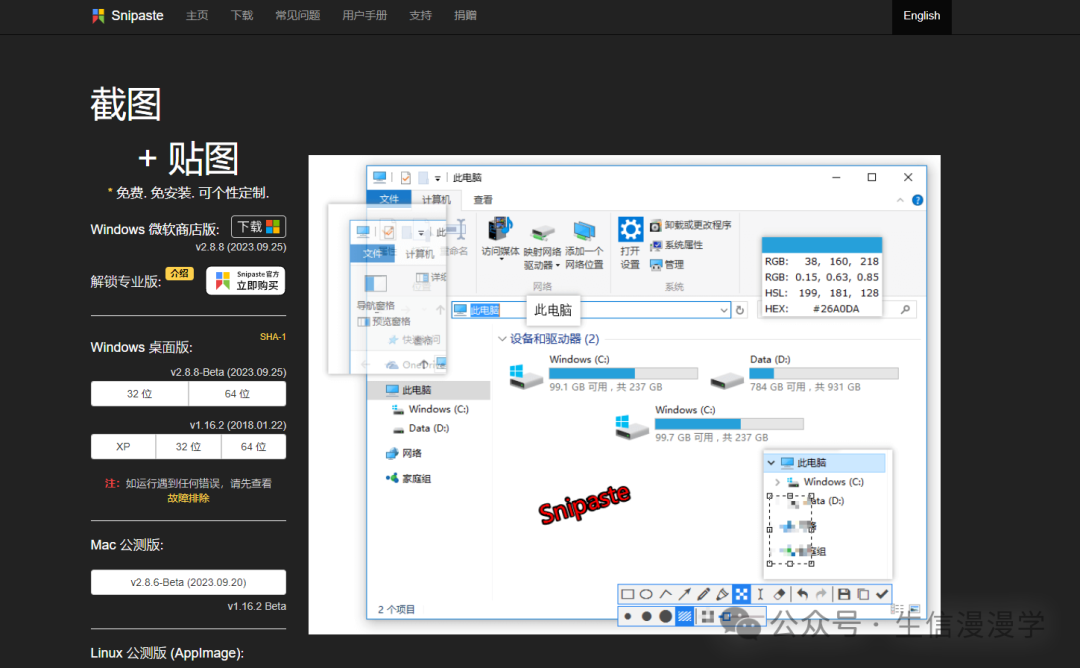This screenshot has width=1080, height=668.
Task: Select the arrow tool in Snipaste toolbar
Action: point(684,594)
